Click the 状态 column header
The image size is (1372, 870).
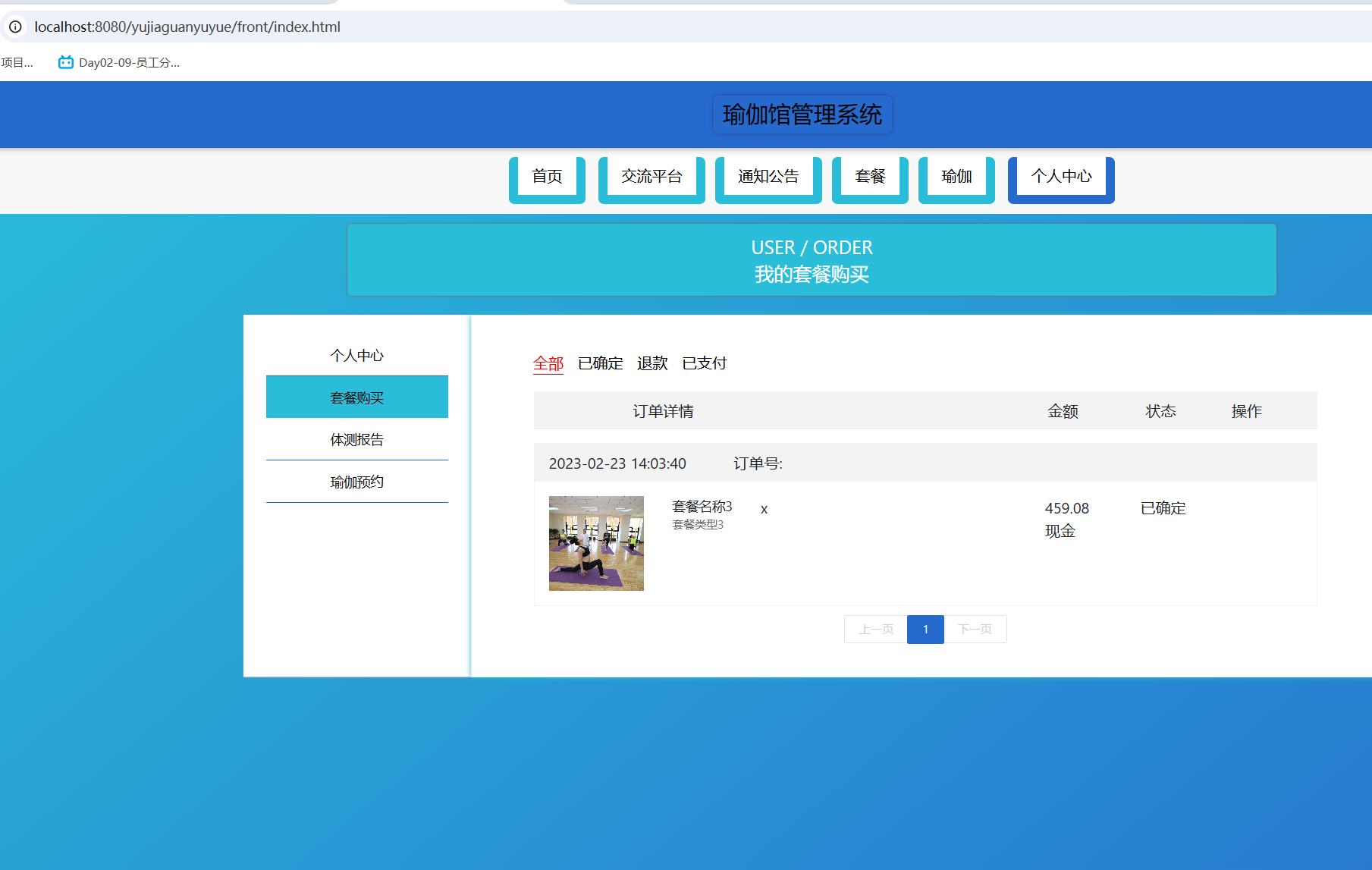(1161, 411)
